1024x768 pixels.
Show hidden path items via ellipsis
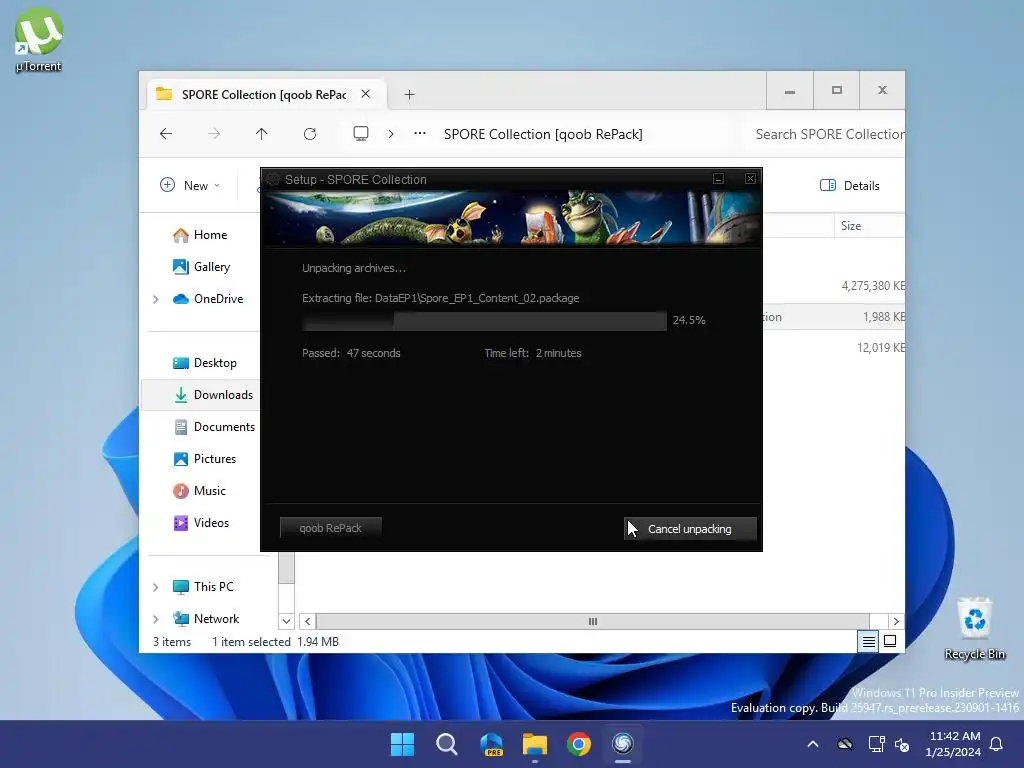pyautogui.click(x=420, y=134)
